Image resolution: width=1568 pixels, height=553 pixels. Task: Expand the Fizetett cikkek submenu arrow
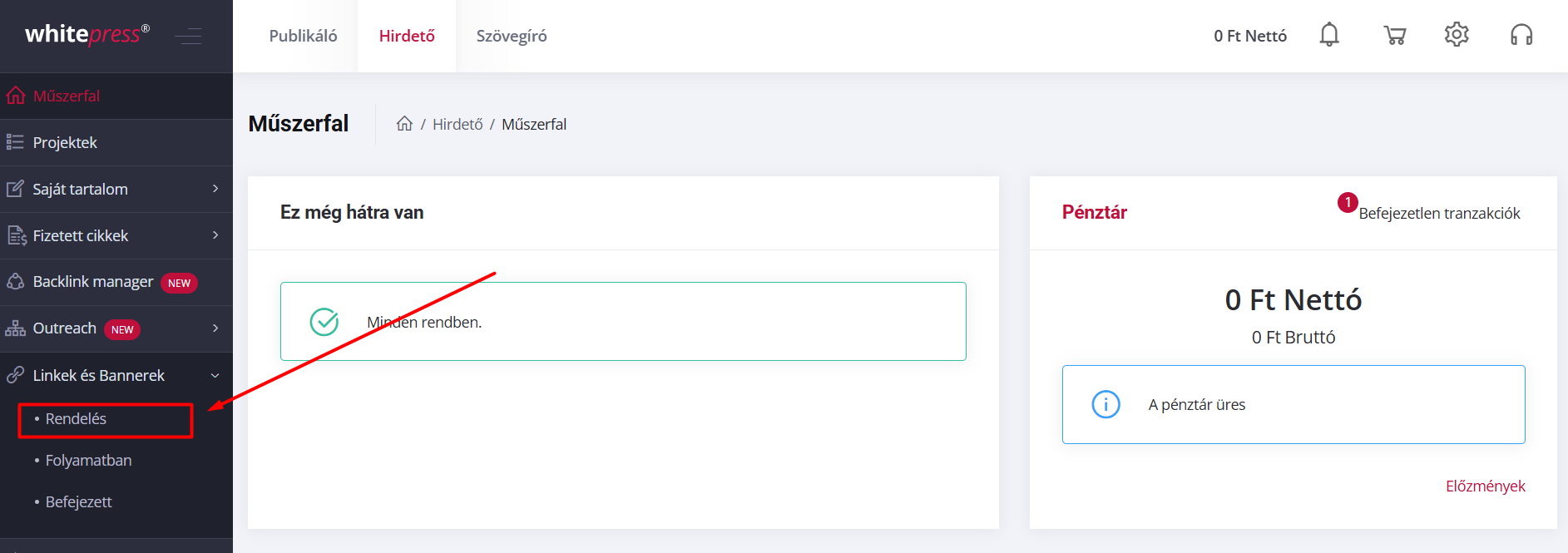pos(215,235)
